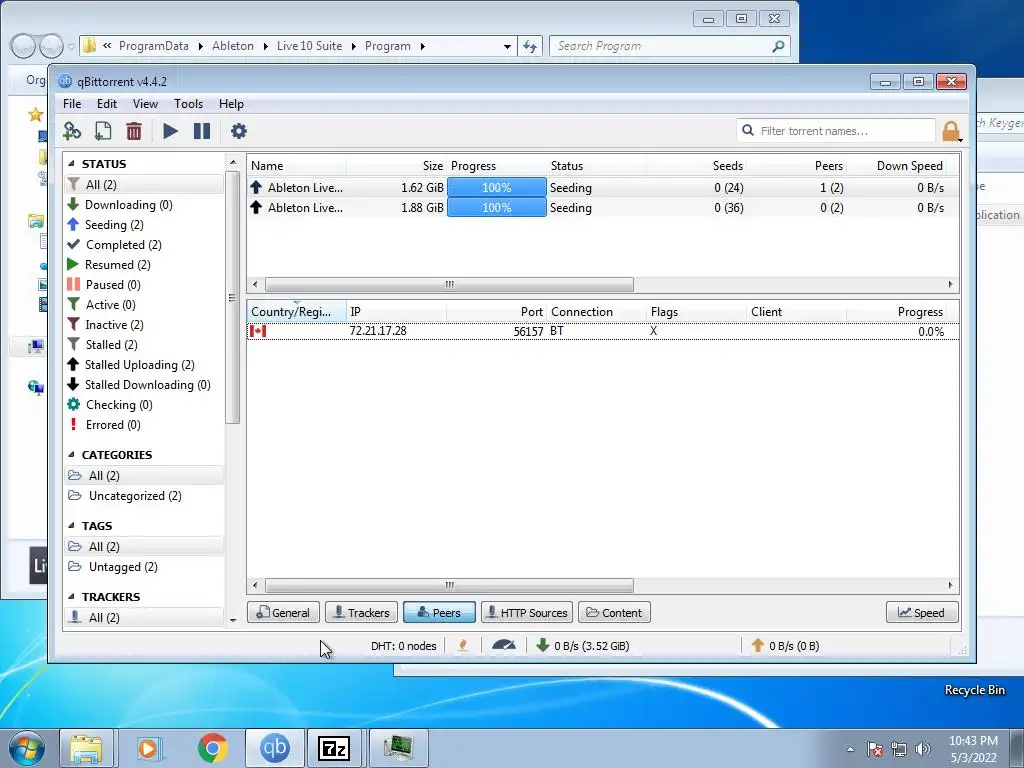Open the View menu
The image size is (1024, 768).
145,104
